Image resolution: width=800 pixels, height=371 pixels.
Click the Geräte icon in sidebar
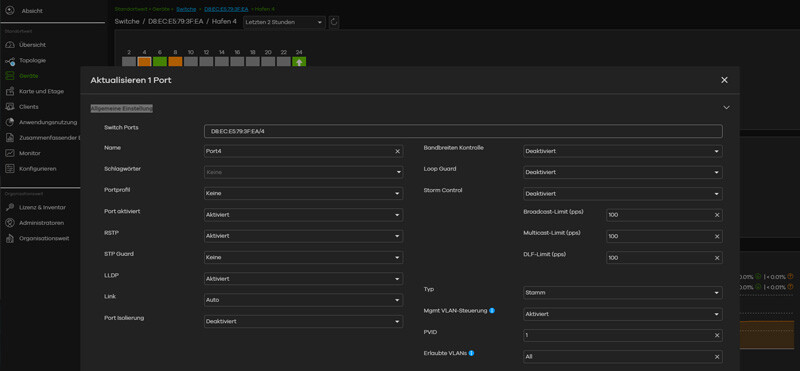[9, 76]
